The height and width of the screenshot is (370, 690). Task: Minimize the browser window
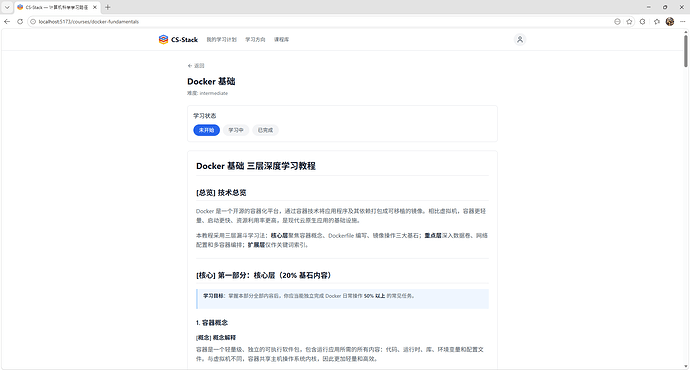click(x=648, y=7)
